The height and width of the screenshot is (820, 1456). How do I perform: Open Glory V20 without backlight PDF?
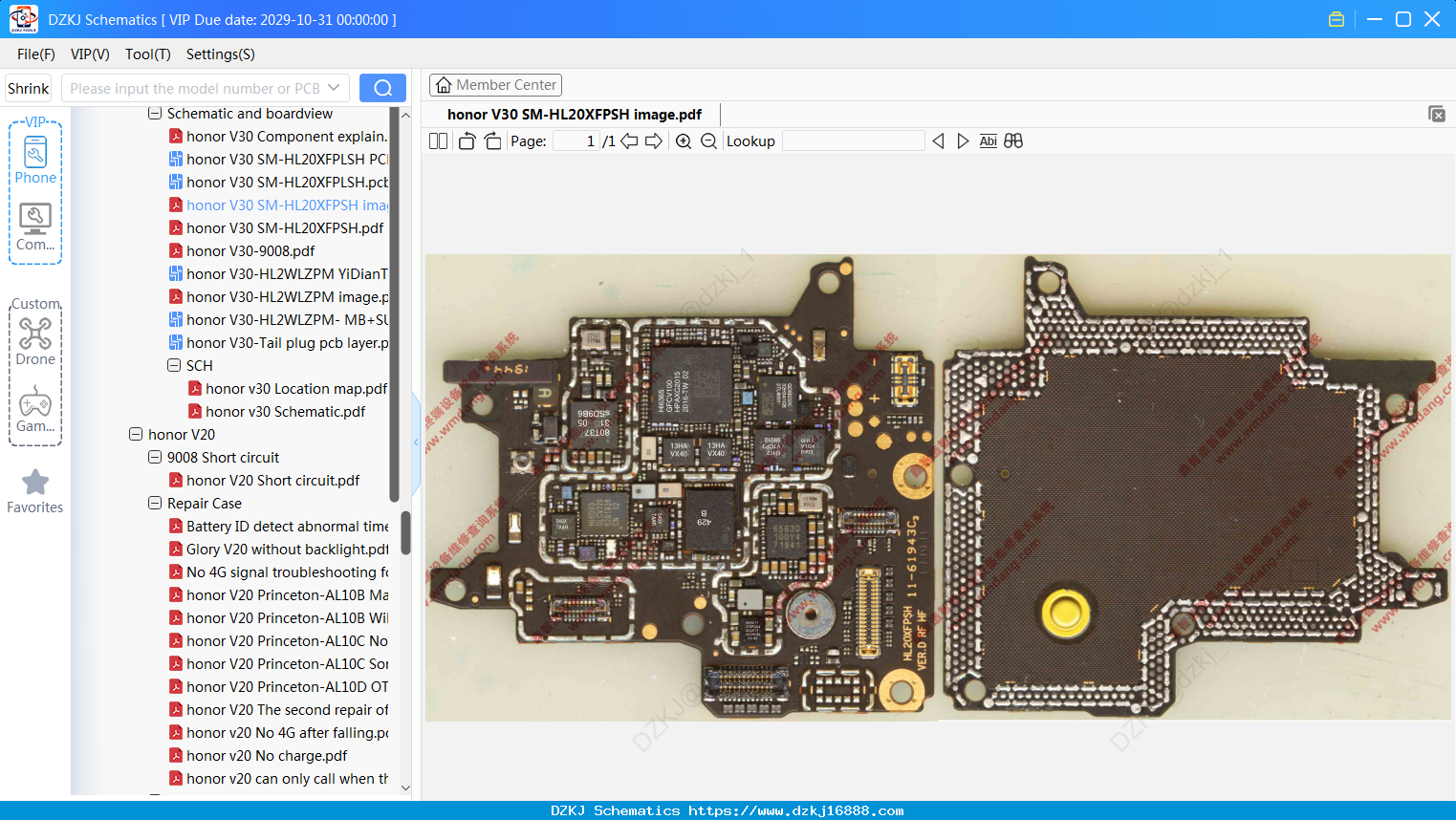279,550
